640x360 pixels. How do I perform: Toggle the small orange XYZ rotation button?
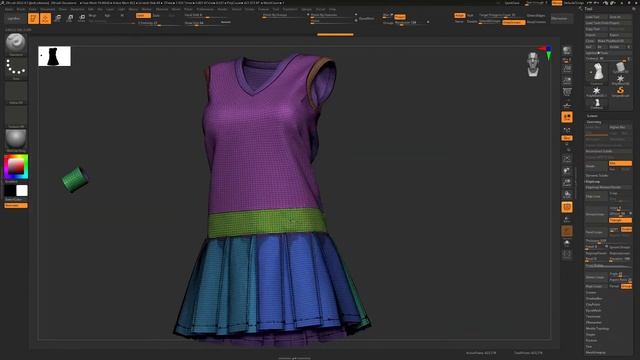click(x=567, y=138)
